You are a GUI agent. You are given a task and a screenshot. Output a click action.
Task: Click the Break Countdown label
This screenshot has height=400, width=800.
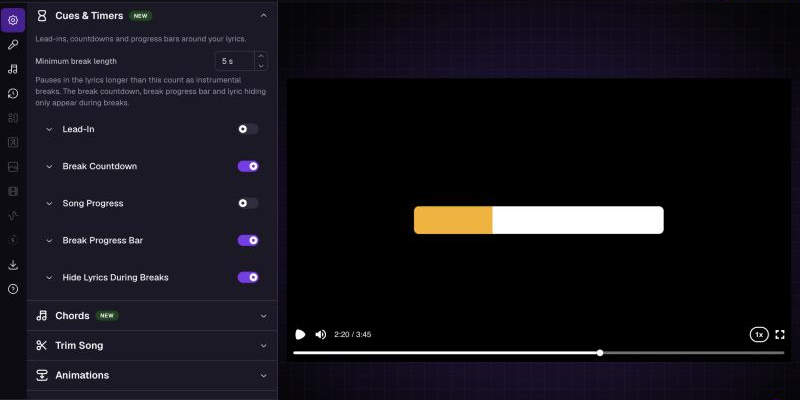pos(99,166)
